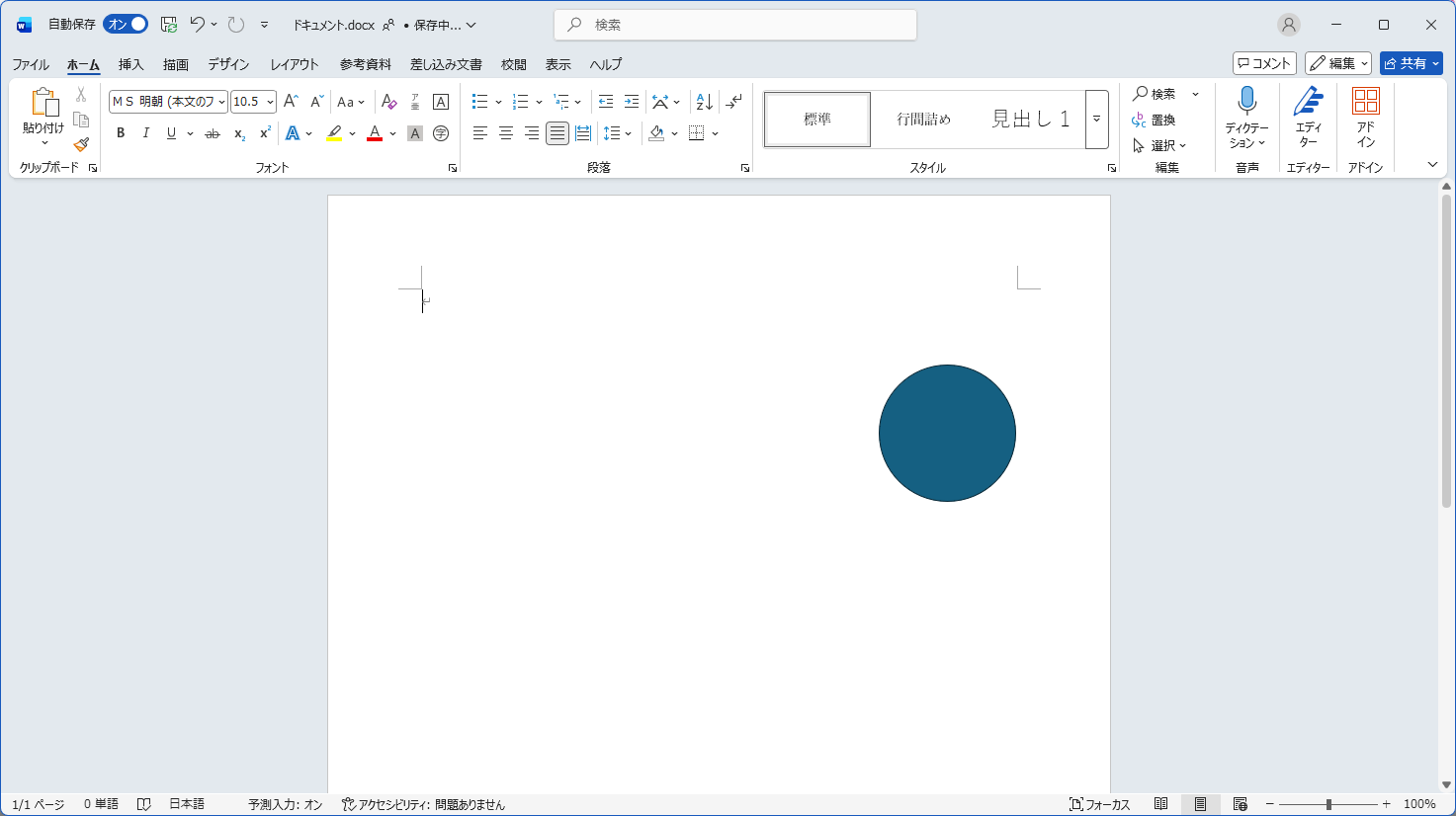Click the コメント button
Image resolution: width=1456 pixels, height=816 pixels.
pos(1264,63)
